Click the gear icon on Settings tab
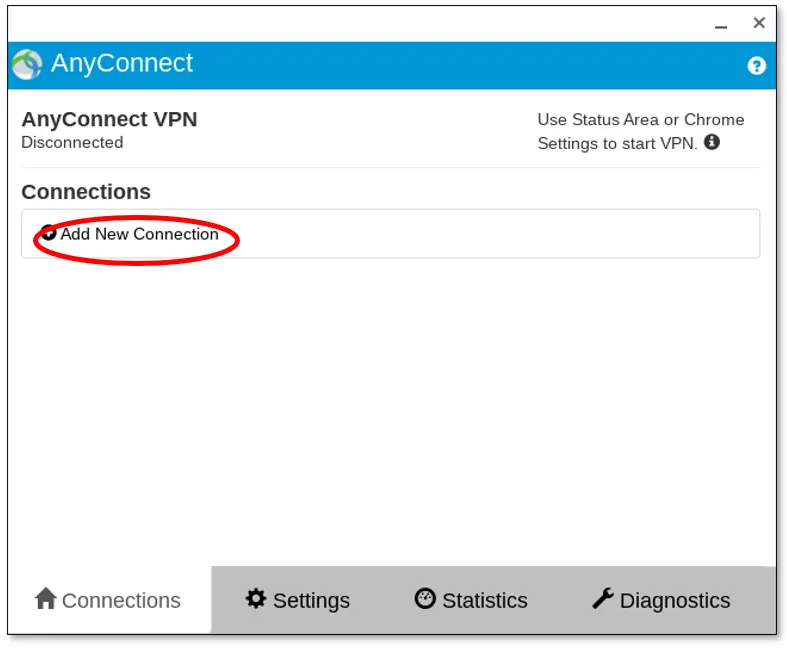 point(256,599)
